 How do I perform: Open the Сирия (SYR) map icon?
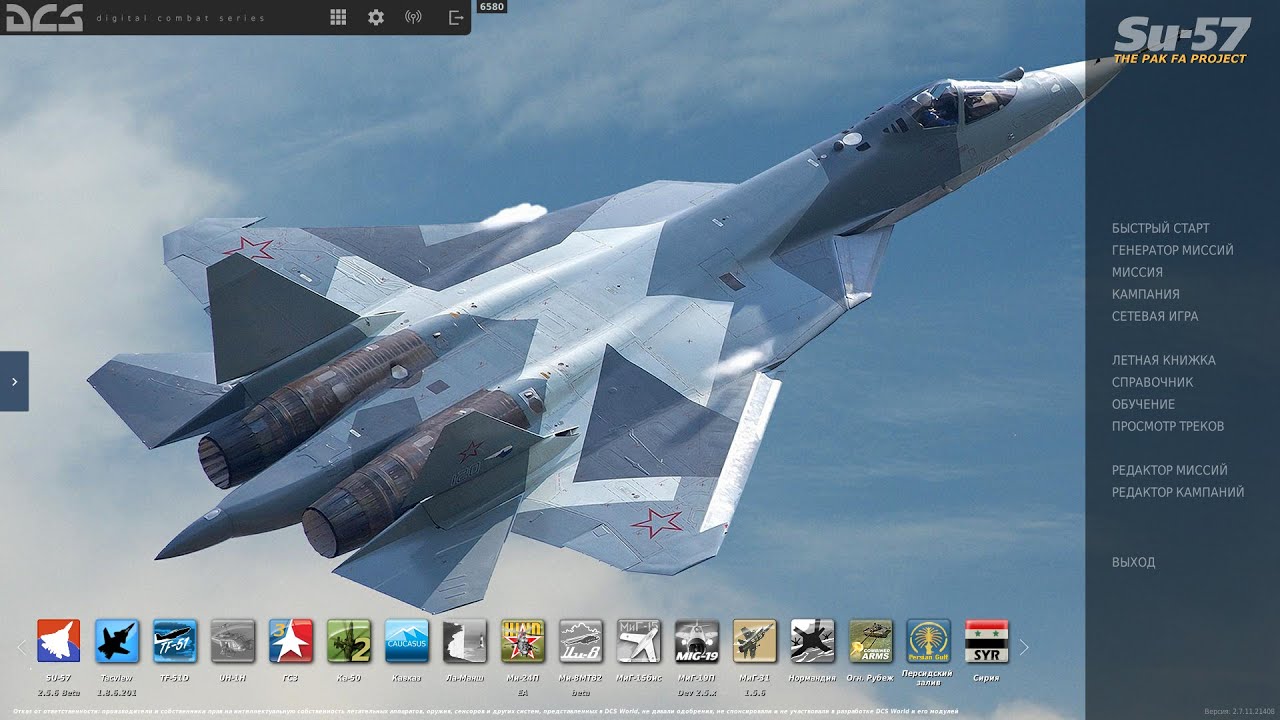[x=986, y=641]
